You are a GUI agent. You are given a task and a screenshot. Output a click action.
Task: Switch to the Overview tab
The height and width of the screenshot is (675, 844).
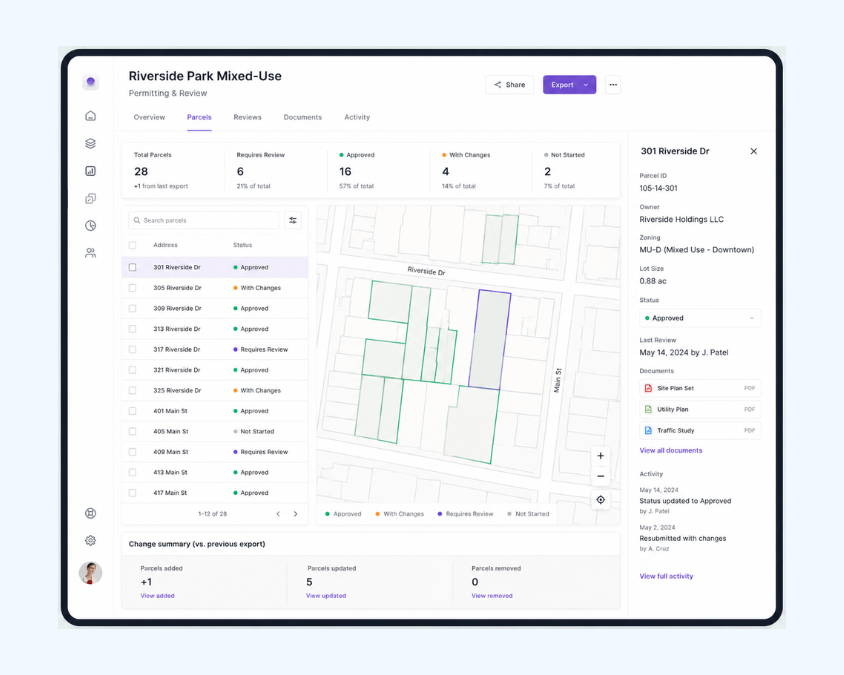[149, 117]
